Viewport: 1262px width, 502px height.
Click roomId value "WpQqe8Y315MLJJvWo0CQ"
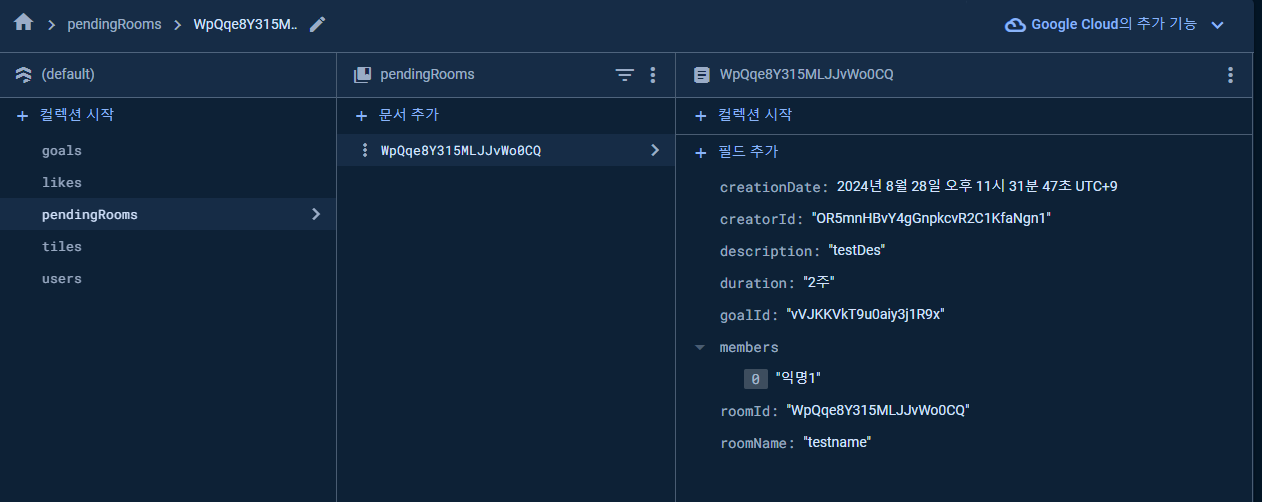point(877,411)
